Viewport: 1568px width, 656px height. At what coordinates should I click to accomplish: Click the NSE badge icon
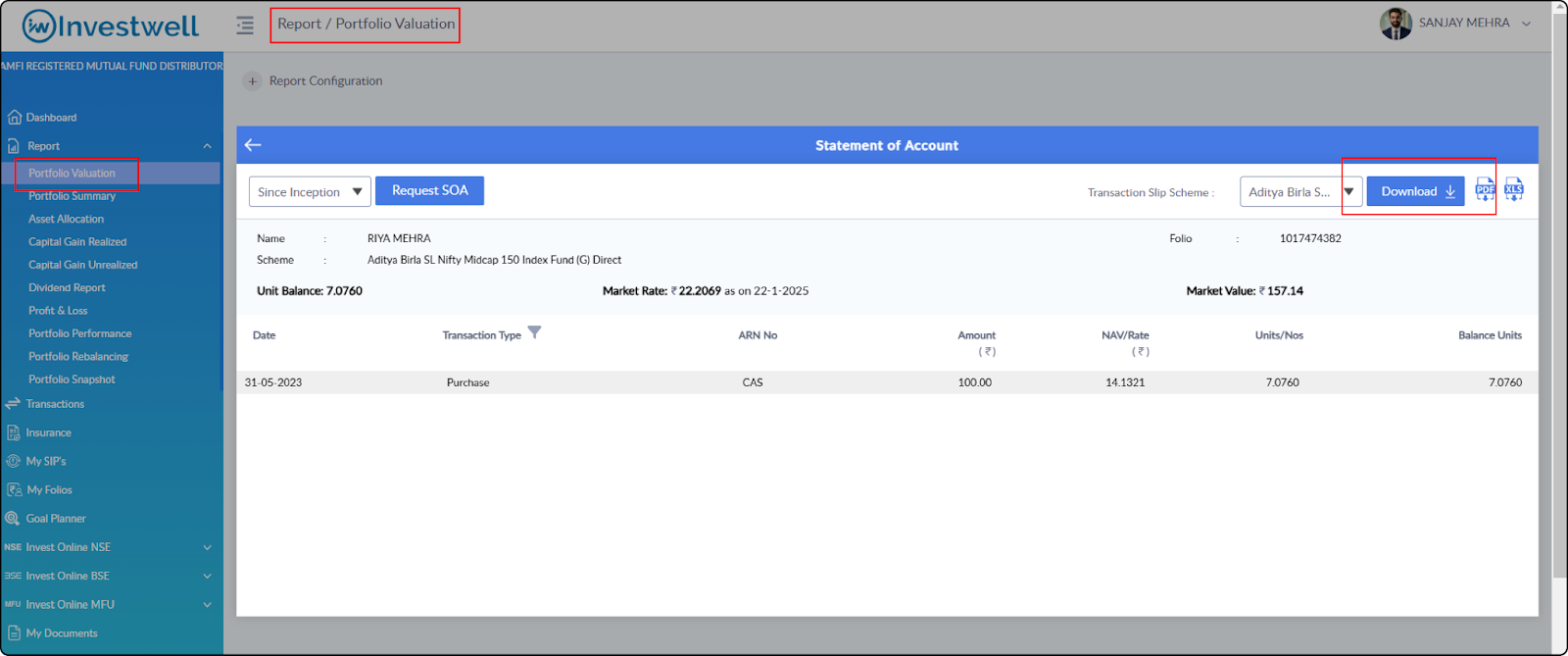click(13, 547)
